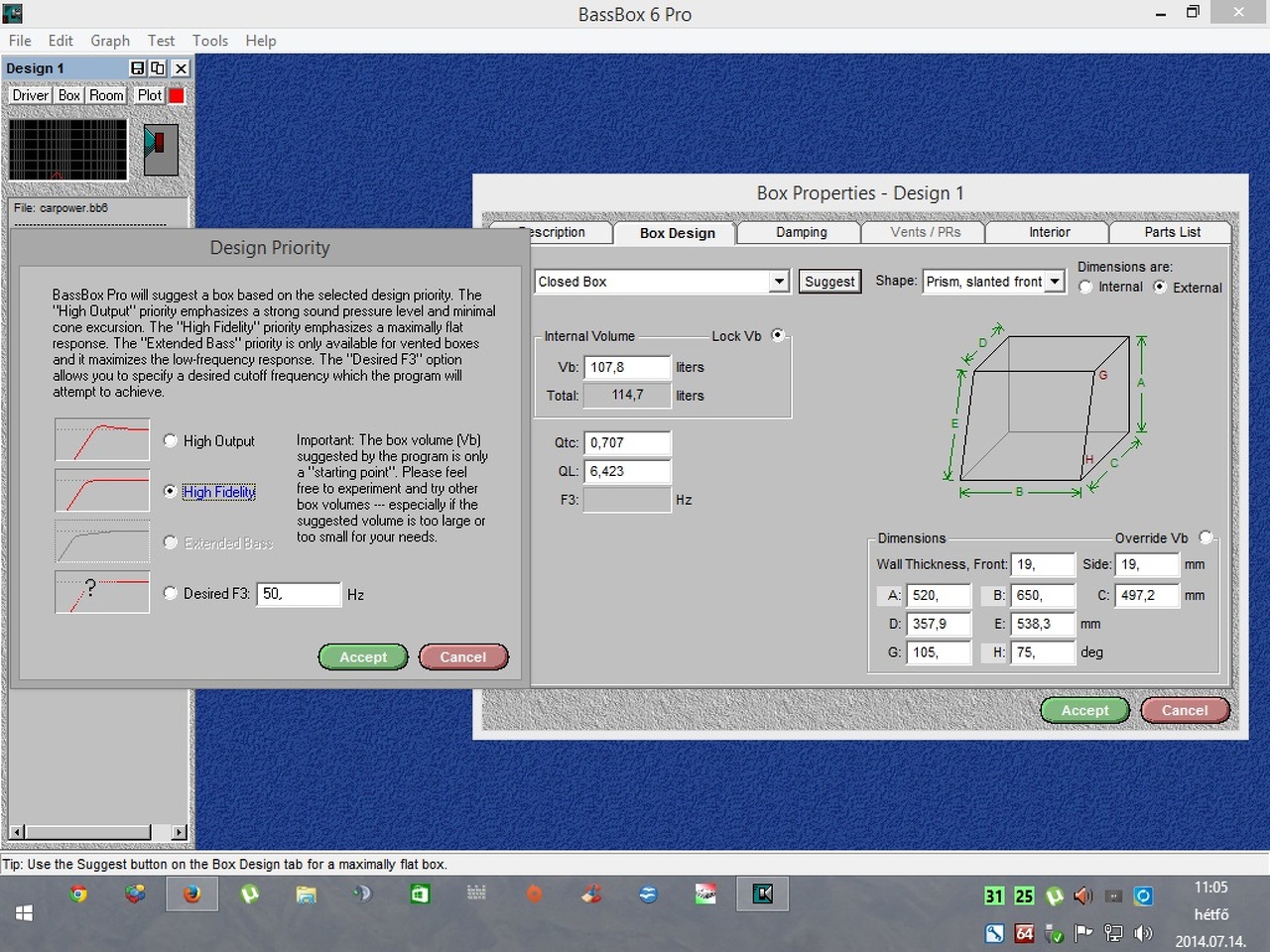The width and height of the screenshot is (1270, 952).
Task: Select the High Output priority option
Action: pos(171,440)
